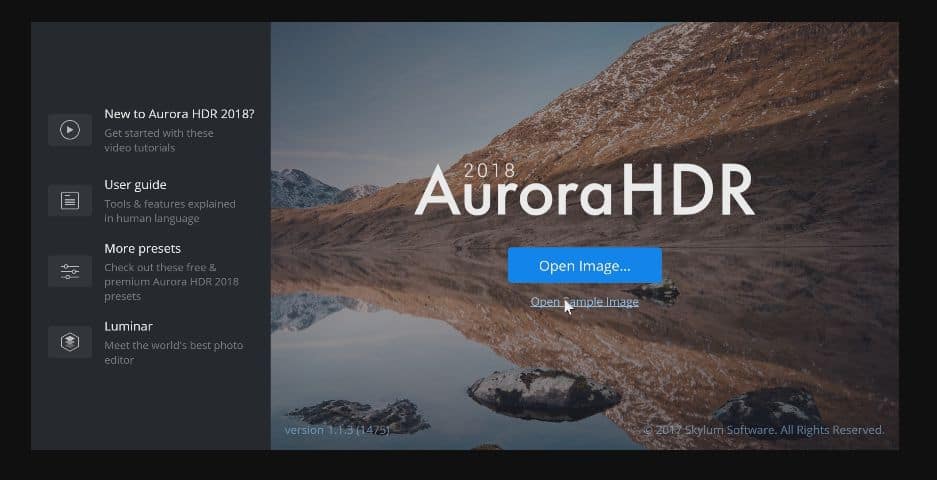Click the Open Image... button
Screen dimensions: 937x480
point(584,265)
